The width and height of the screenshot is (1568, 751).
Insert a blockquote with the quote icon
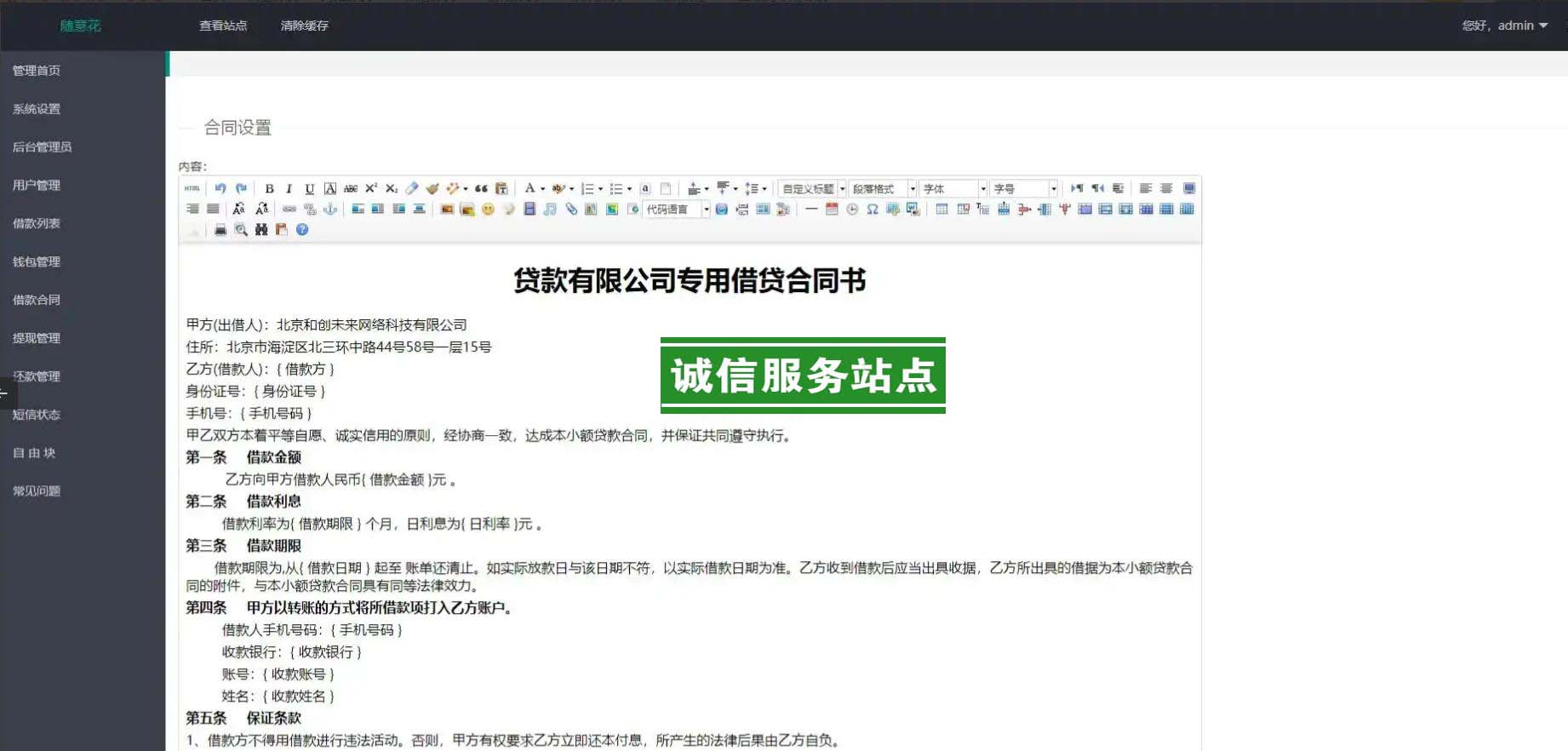481,189
